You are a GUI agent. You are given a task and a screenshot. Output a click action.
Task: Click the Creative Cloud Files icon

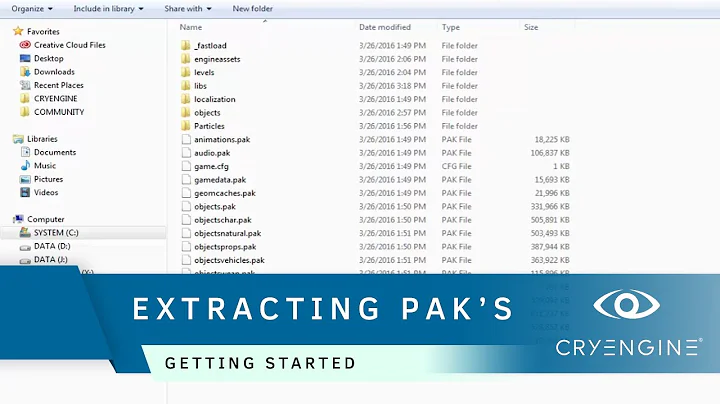[x=26, y=45]
